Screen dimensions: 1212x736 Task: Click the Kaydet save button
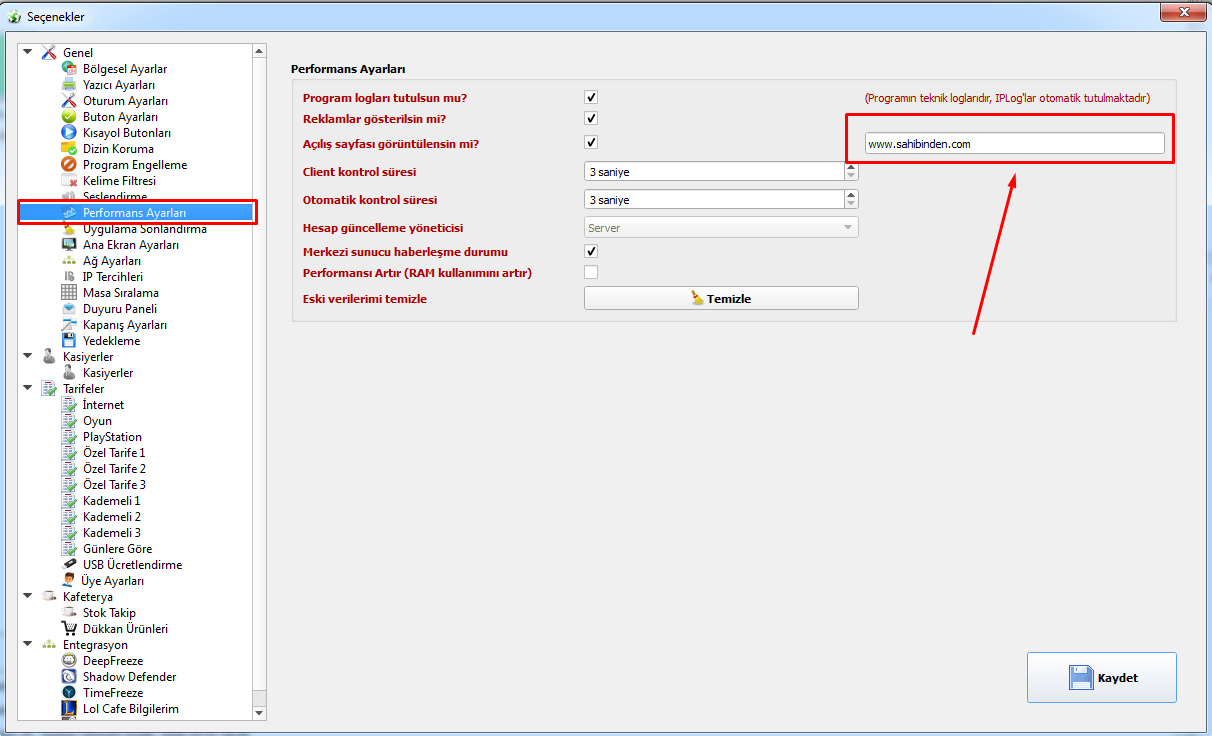tap(1102, 678)
